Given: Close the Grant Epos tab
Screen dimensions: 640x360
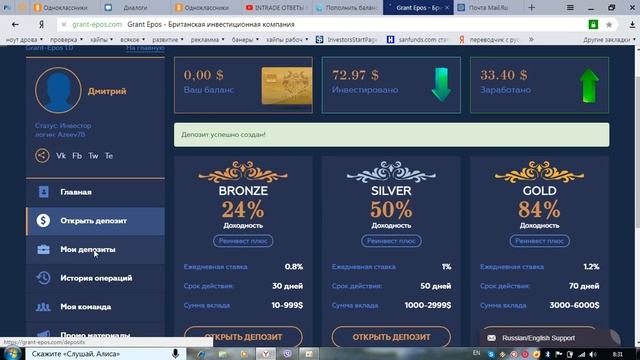Looking at the screenshot, I should [447, 8].
